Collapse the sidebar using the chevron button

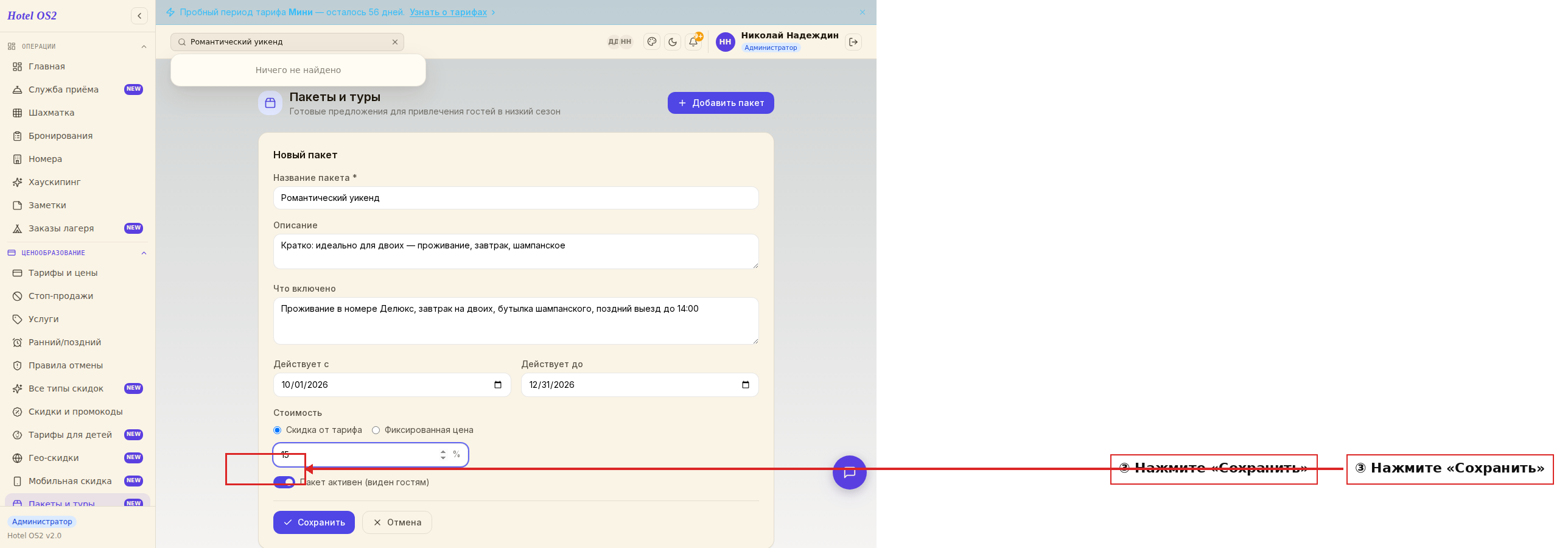click(139, 16)
